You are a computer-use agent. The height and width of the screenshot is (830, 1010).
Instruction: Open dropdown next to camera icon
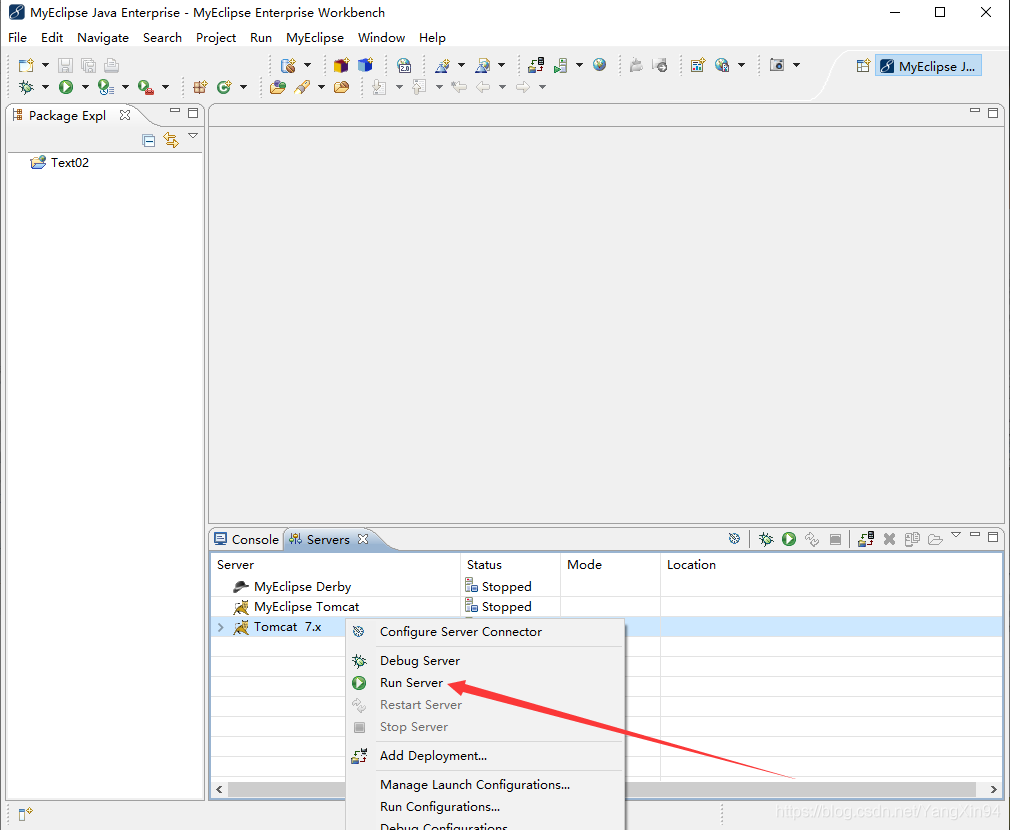(796, 65)
